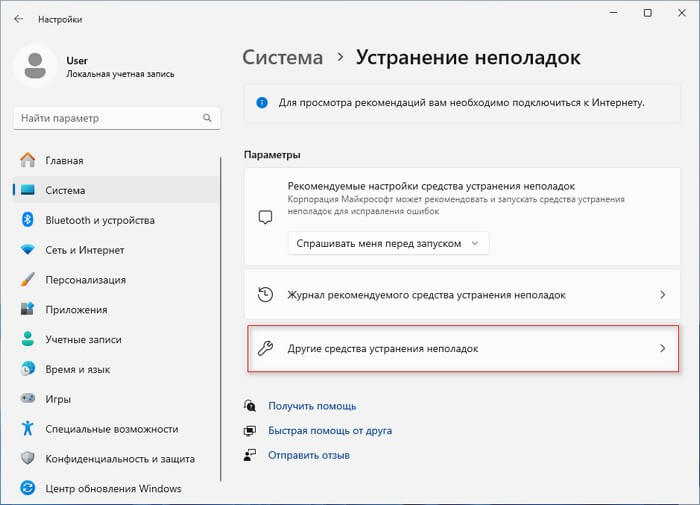
Task: Go to Учетные записи
Action: (116, 339)
